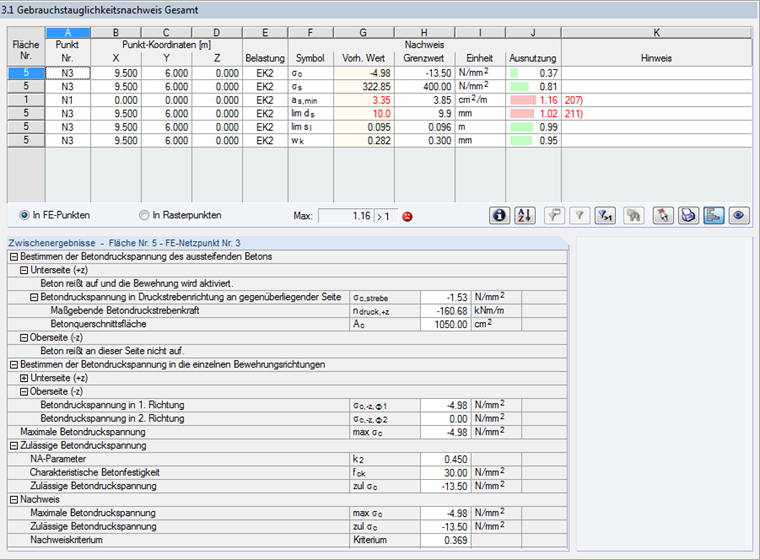Screen dimensions: 760x560
Task: Click the 'Hinweis' column header
Action: (657, 58)
